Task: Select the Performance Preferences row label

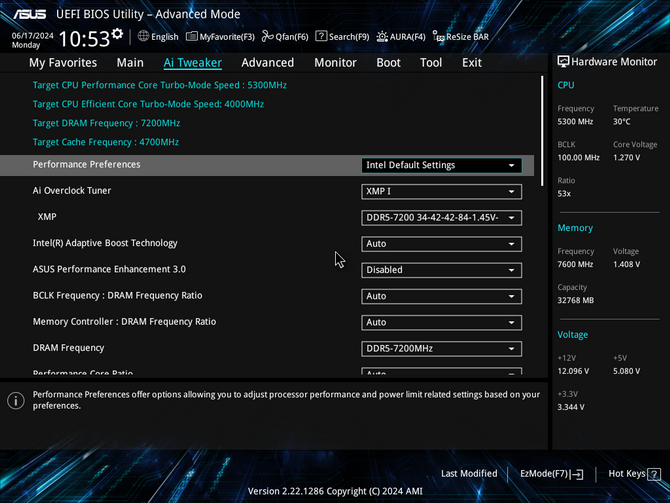Action: 86,165
